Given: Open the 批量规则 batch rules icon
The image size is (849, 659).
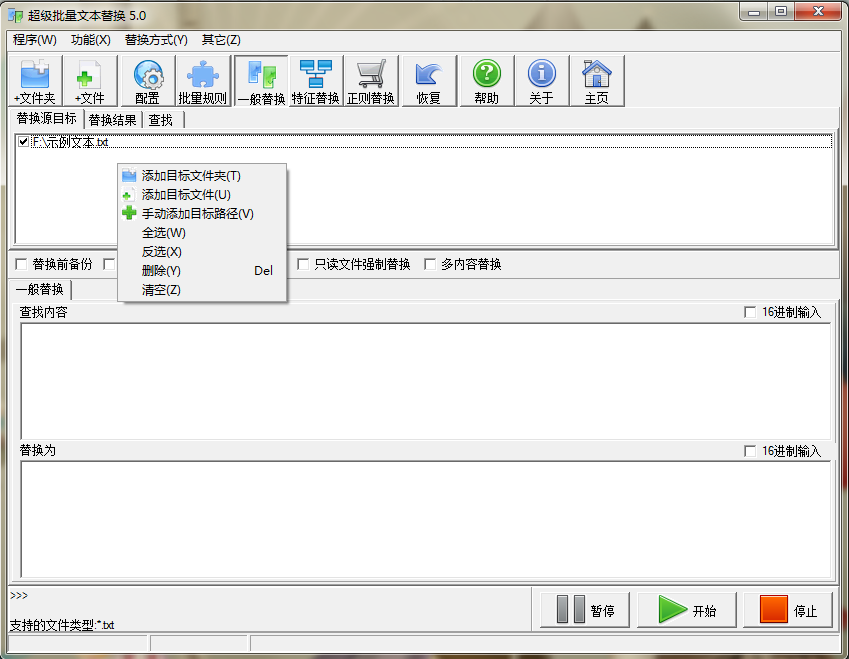Looking at the screenshot, I should (203, 81).
